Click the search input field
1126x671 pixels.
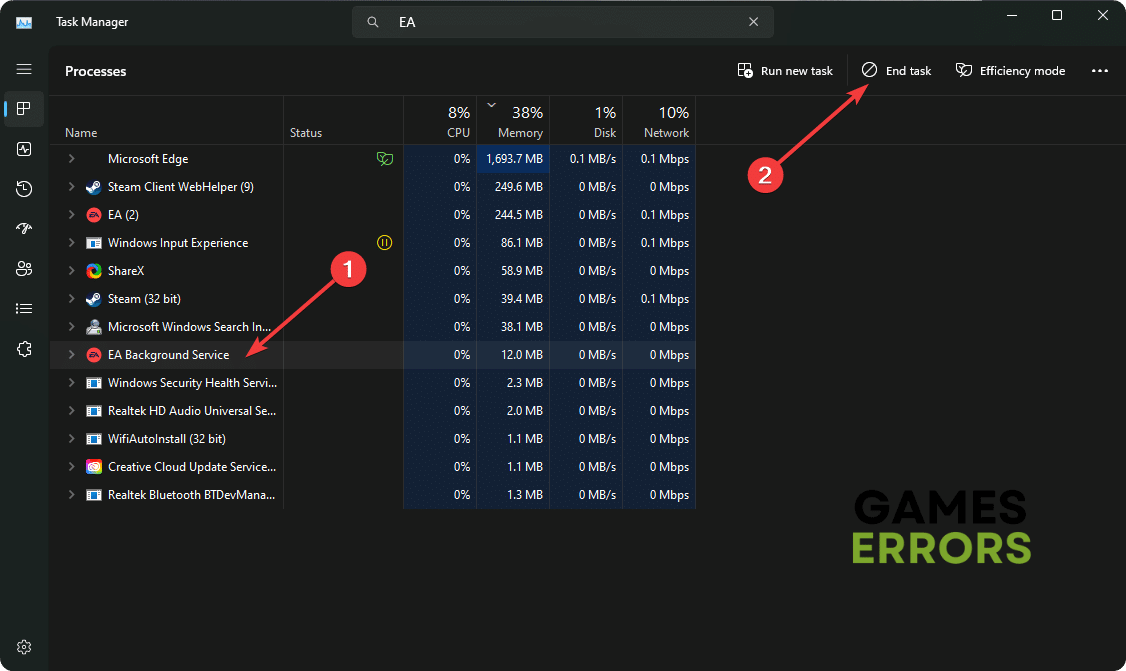tap(560, 22)
